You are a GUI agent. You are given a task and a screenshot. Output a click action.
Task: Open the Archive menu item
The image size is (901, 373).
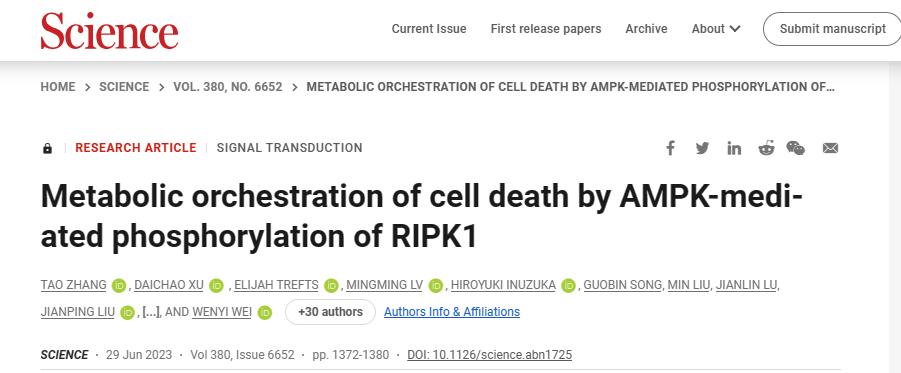click(646, 29)
